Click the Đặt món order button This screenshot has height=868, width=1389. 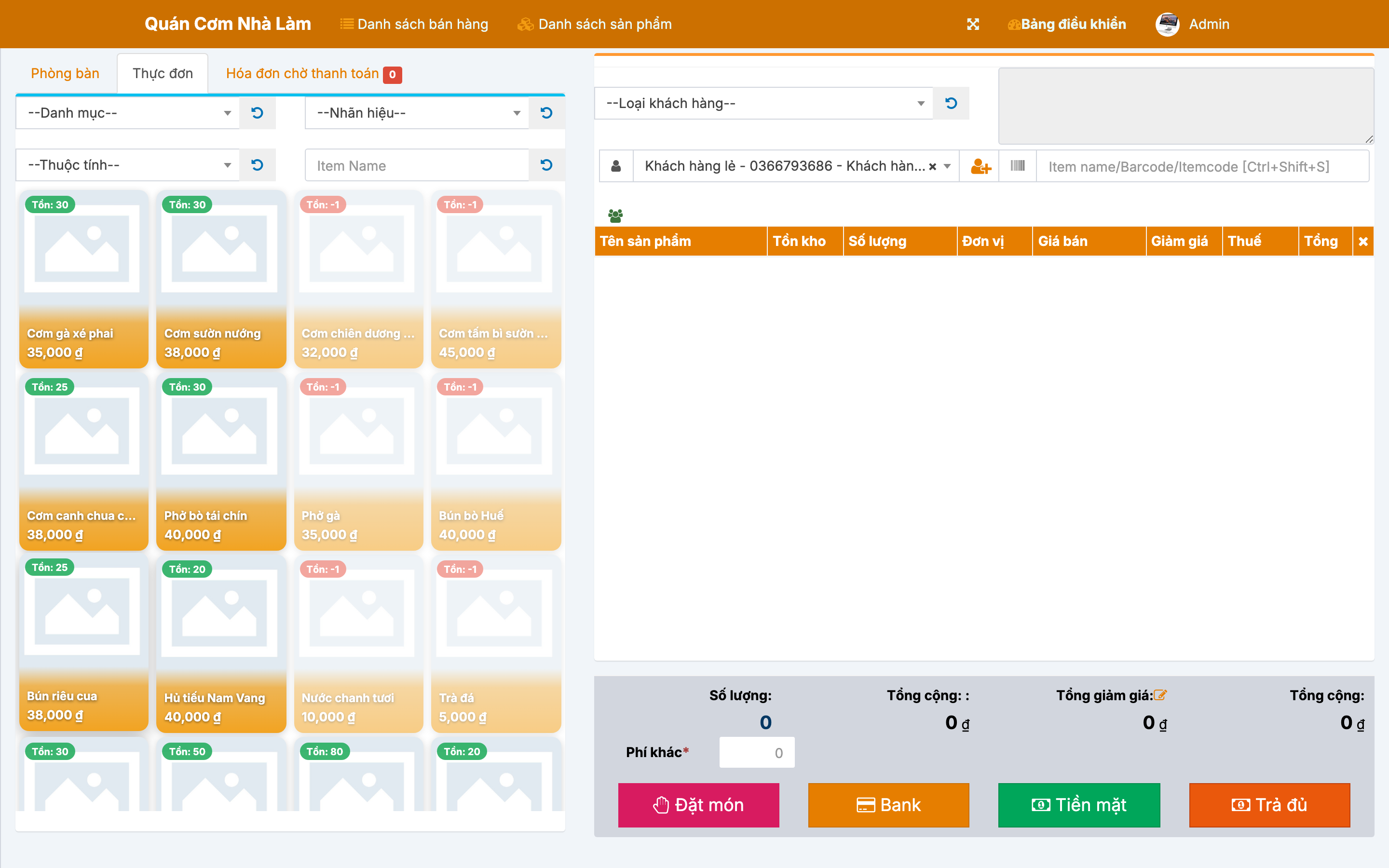click(x=698, y=805)
